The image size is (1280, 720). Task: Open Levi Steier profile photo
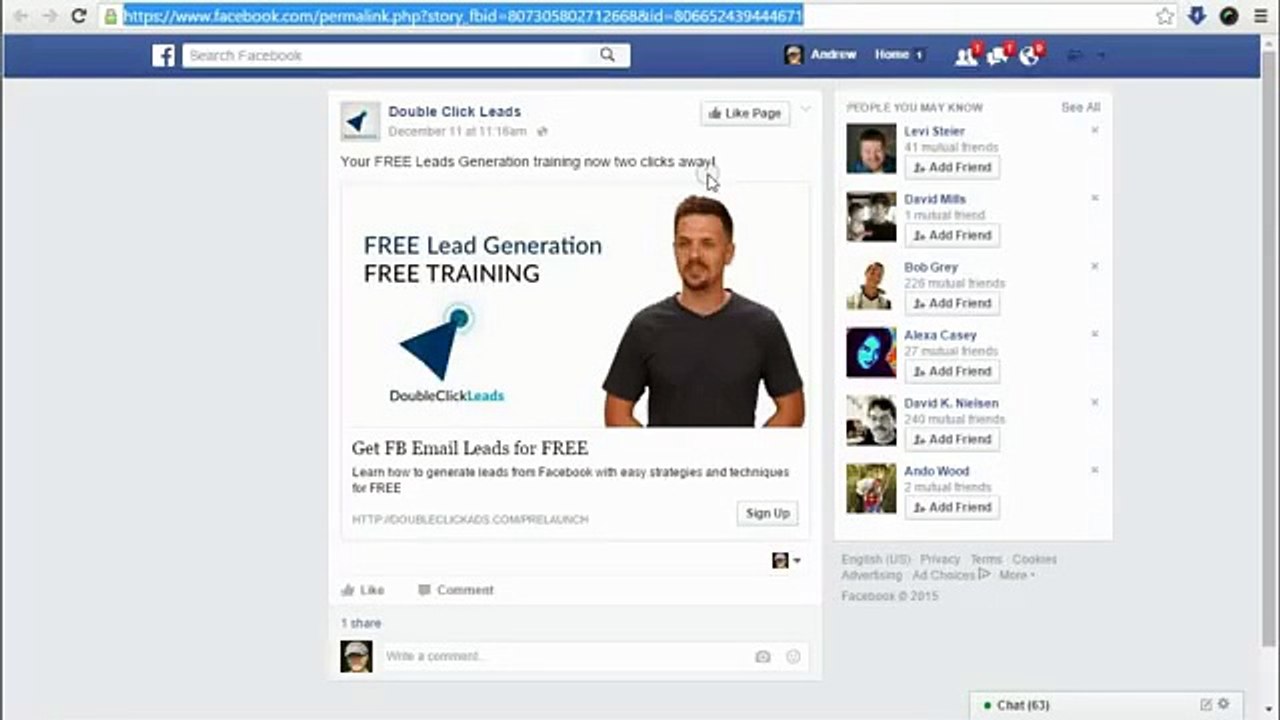coord(871,149)
